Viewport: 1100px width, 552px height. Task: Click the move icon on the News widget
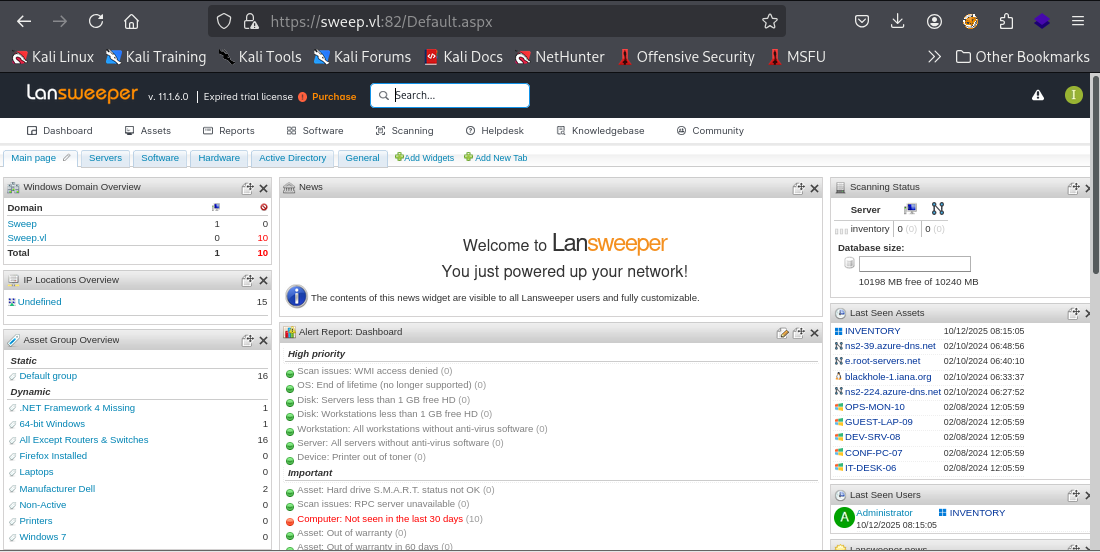pyautogui.click(x=798, y=188)
